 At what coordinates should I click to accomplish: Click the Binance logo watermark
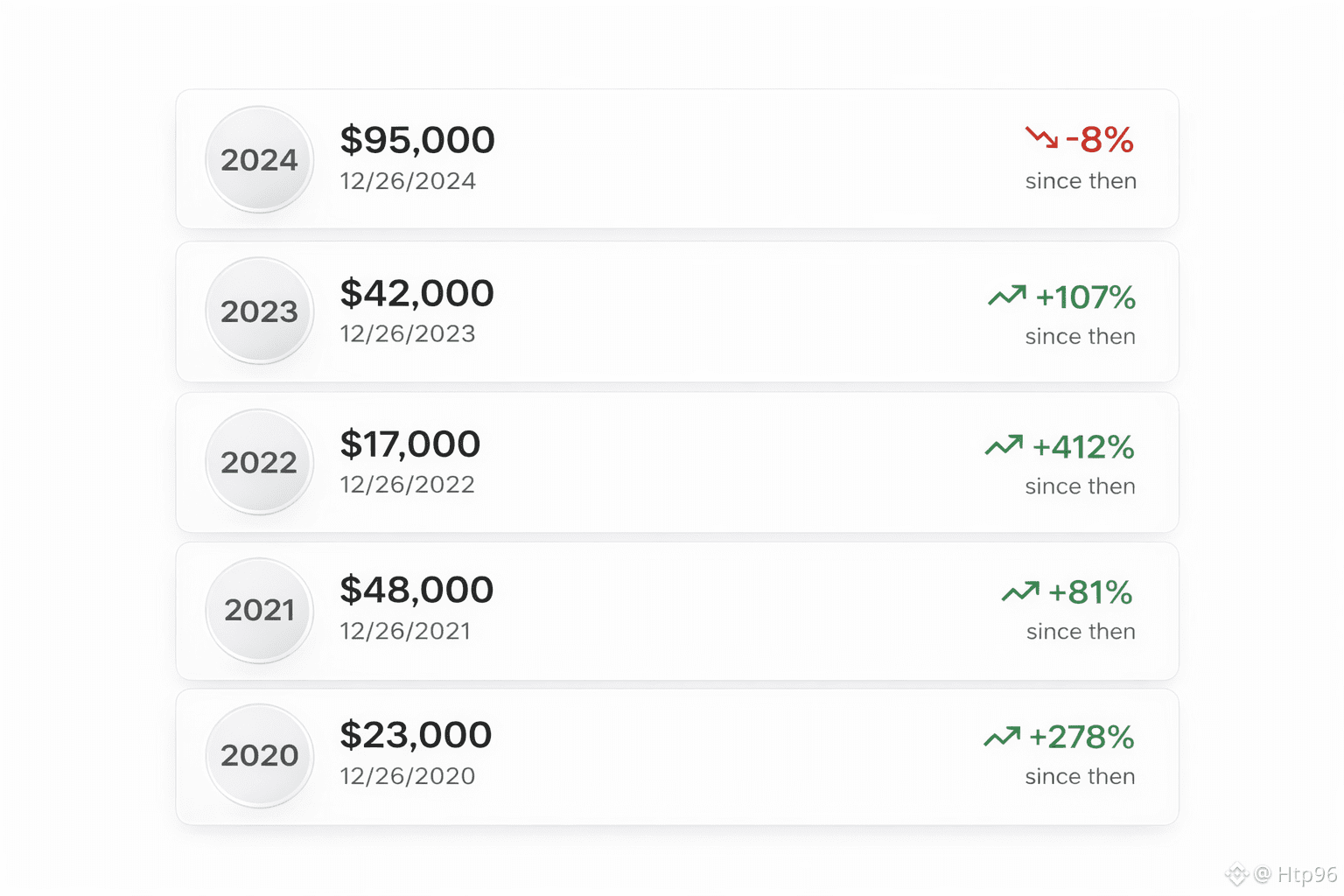[x=1235, y=872]
